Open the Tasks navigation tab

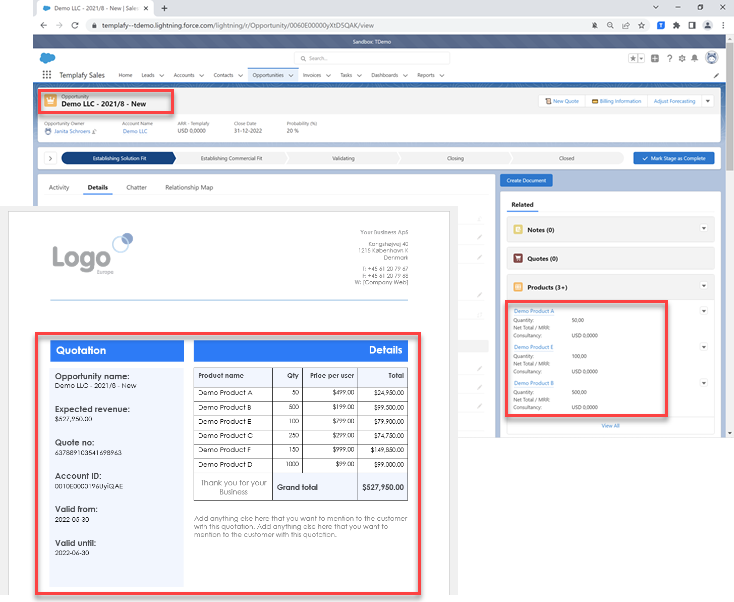coord(346,75)
